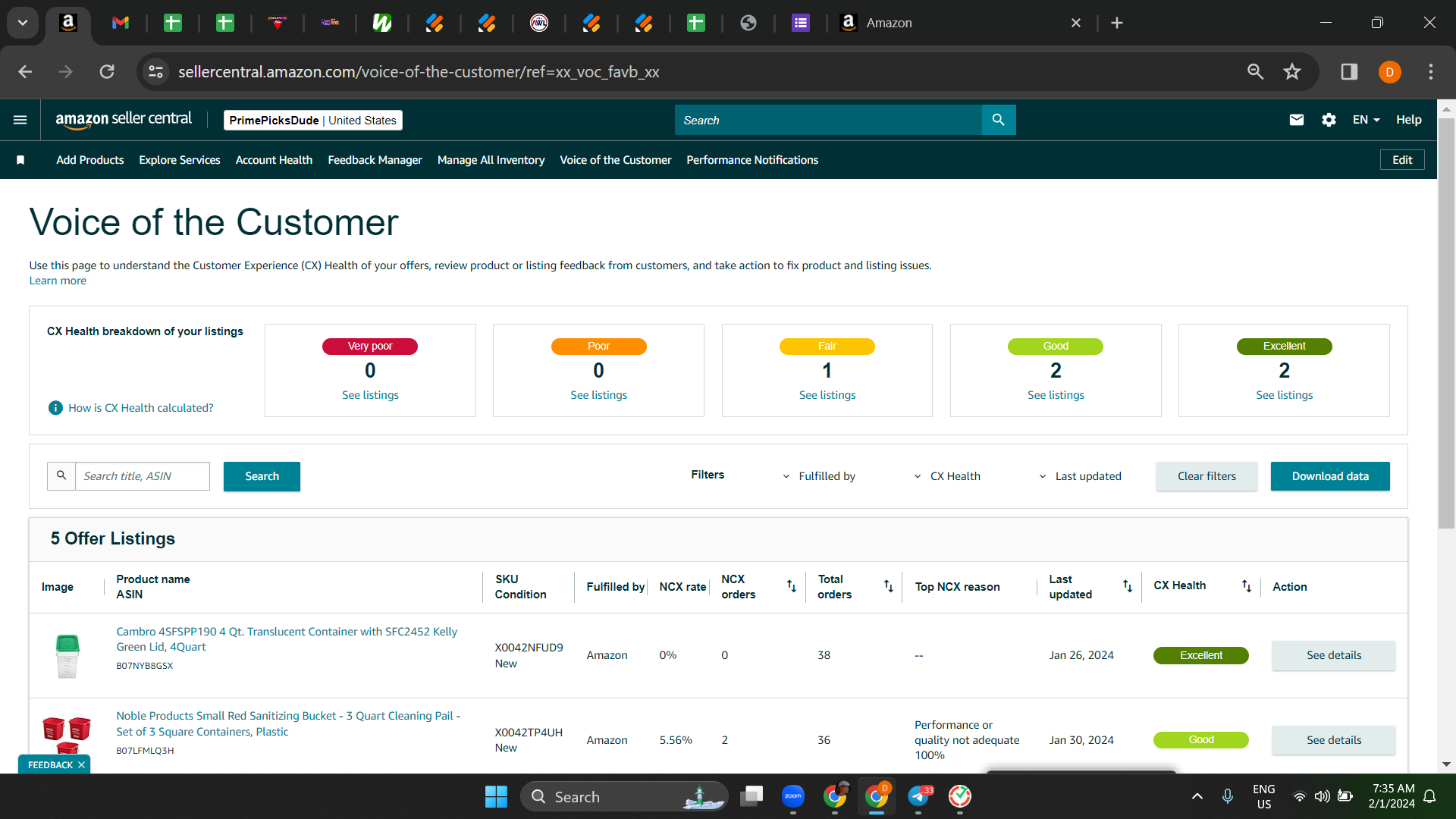See listings under Good

[1056, 395]
